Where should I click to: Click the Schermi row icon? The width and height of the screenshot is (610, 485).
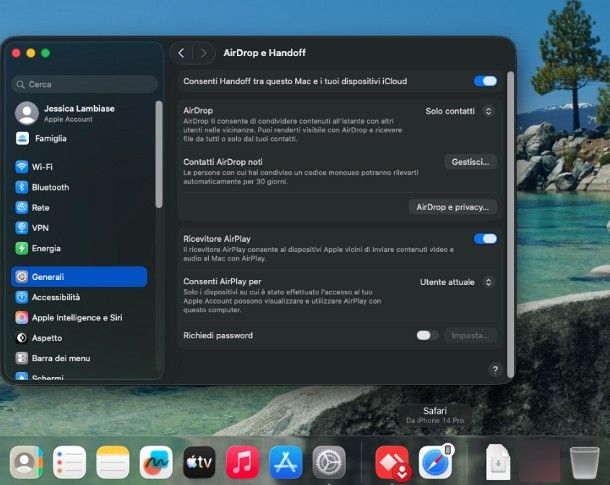22,376
